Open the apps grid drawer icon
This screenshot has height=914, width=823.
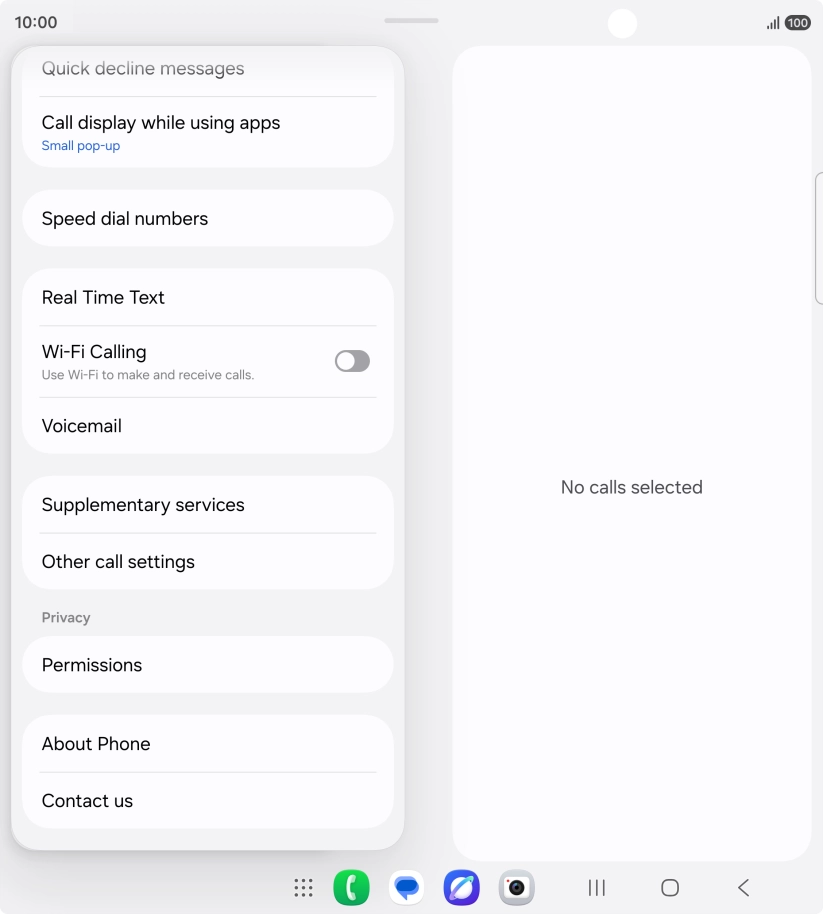[303, 888]
